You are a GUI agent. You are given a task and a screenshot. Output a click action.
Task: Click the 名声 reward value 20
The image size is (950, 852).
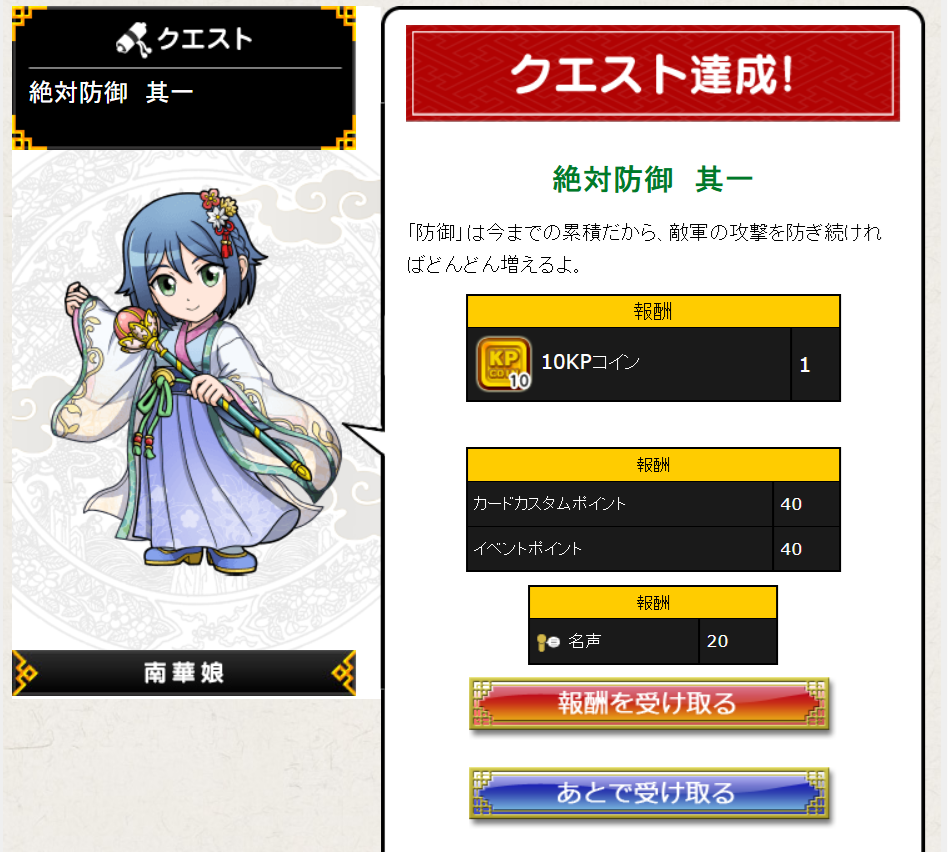717,641
